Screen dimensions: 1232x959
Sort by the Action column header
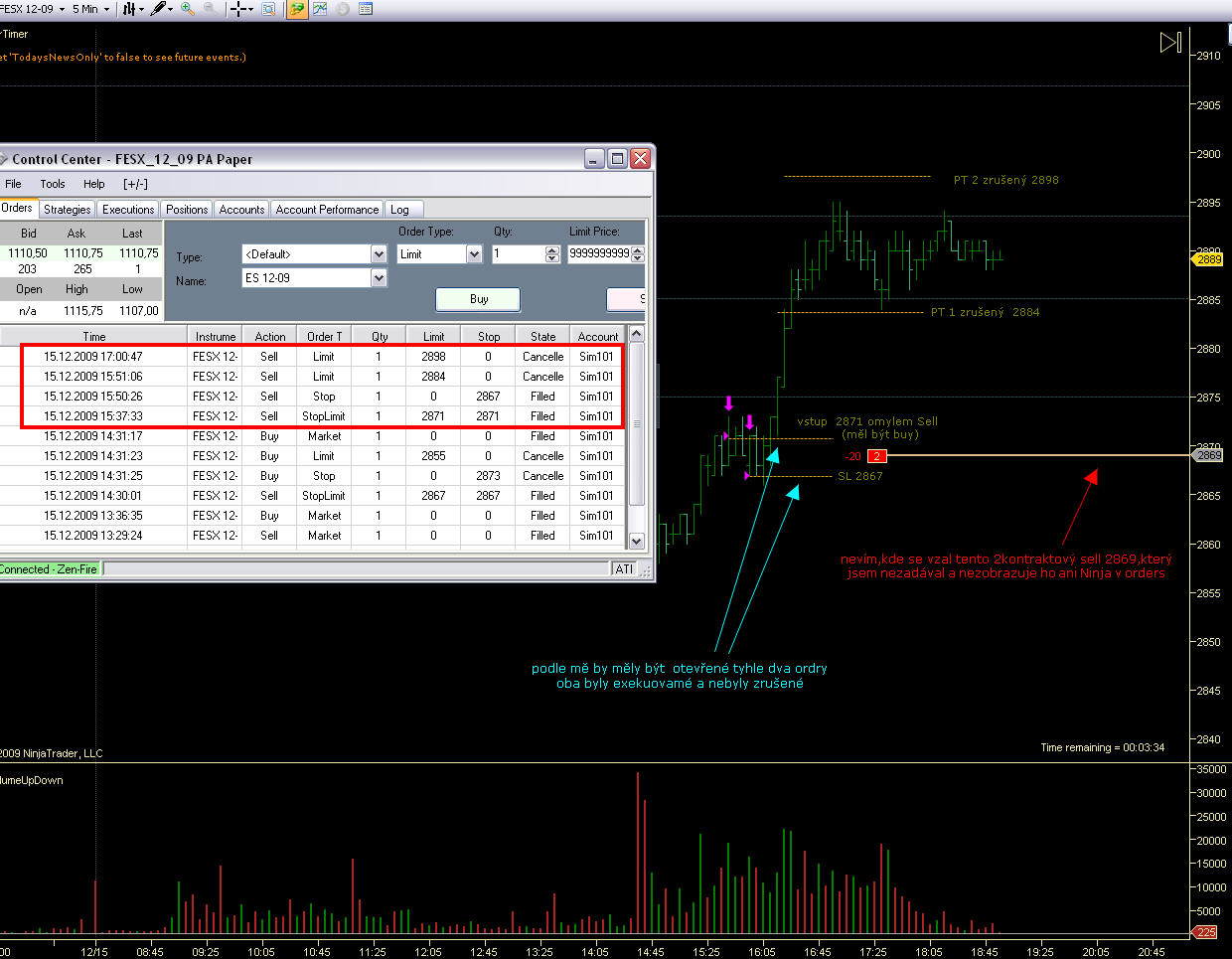[x=269, y=337]
